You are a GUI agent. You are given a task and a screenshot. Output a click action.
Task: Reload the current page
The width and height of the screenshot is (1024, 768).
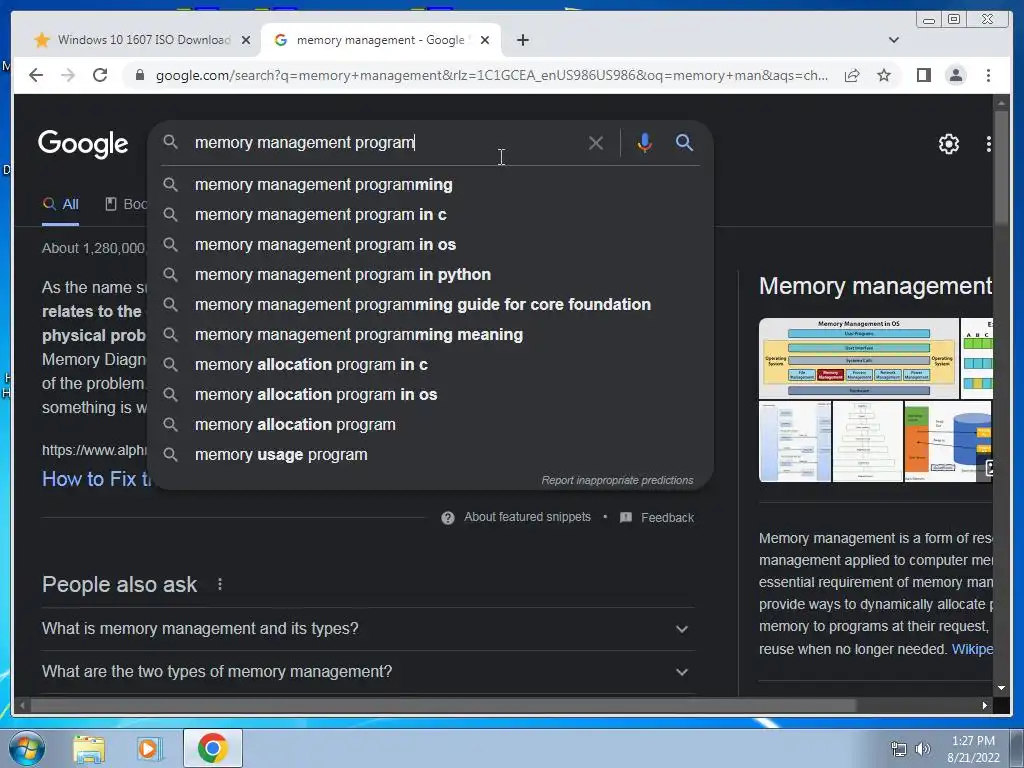click(100, 75)
